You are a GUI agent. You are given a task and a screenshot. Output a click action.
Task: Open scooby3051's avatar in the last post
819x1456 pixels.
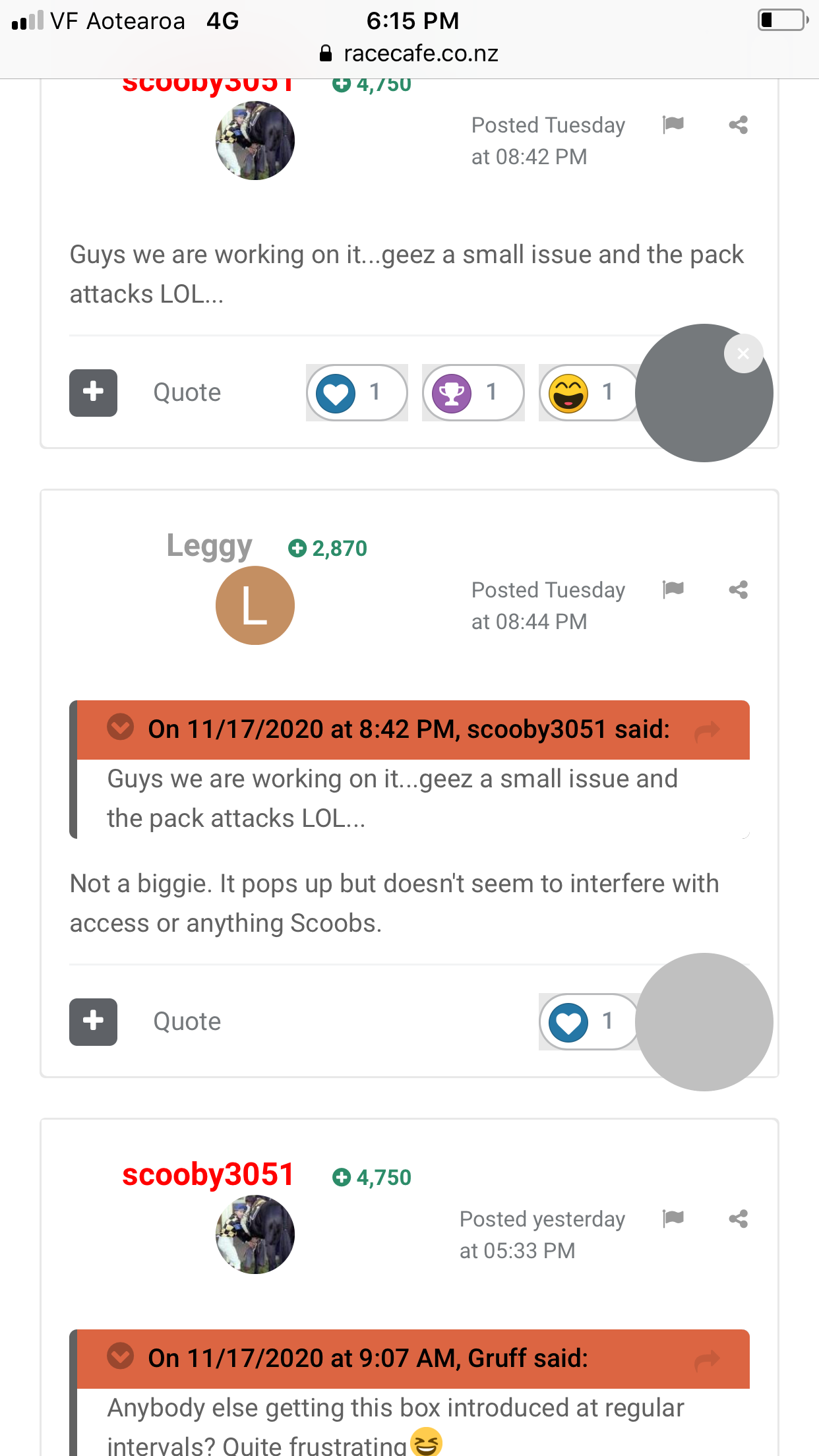point(255,1234)
